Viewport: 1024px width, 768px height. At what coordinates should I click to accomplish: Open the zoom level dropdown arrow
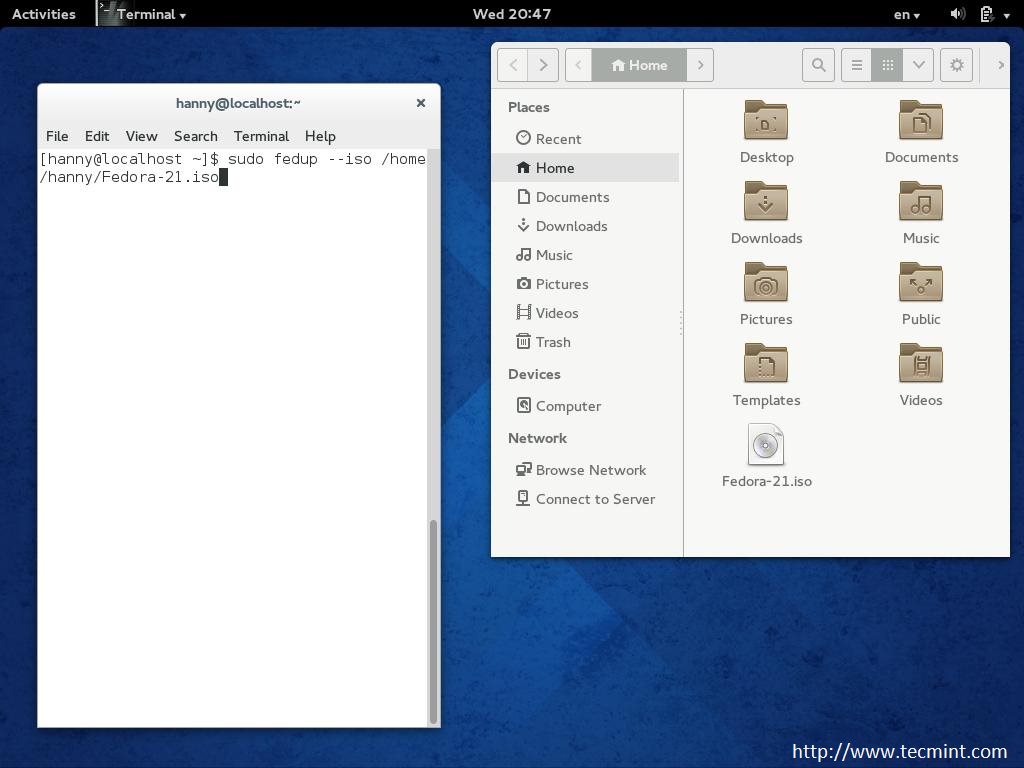click(918, 64)
